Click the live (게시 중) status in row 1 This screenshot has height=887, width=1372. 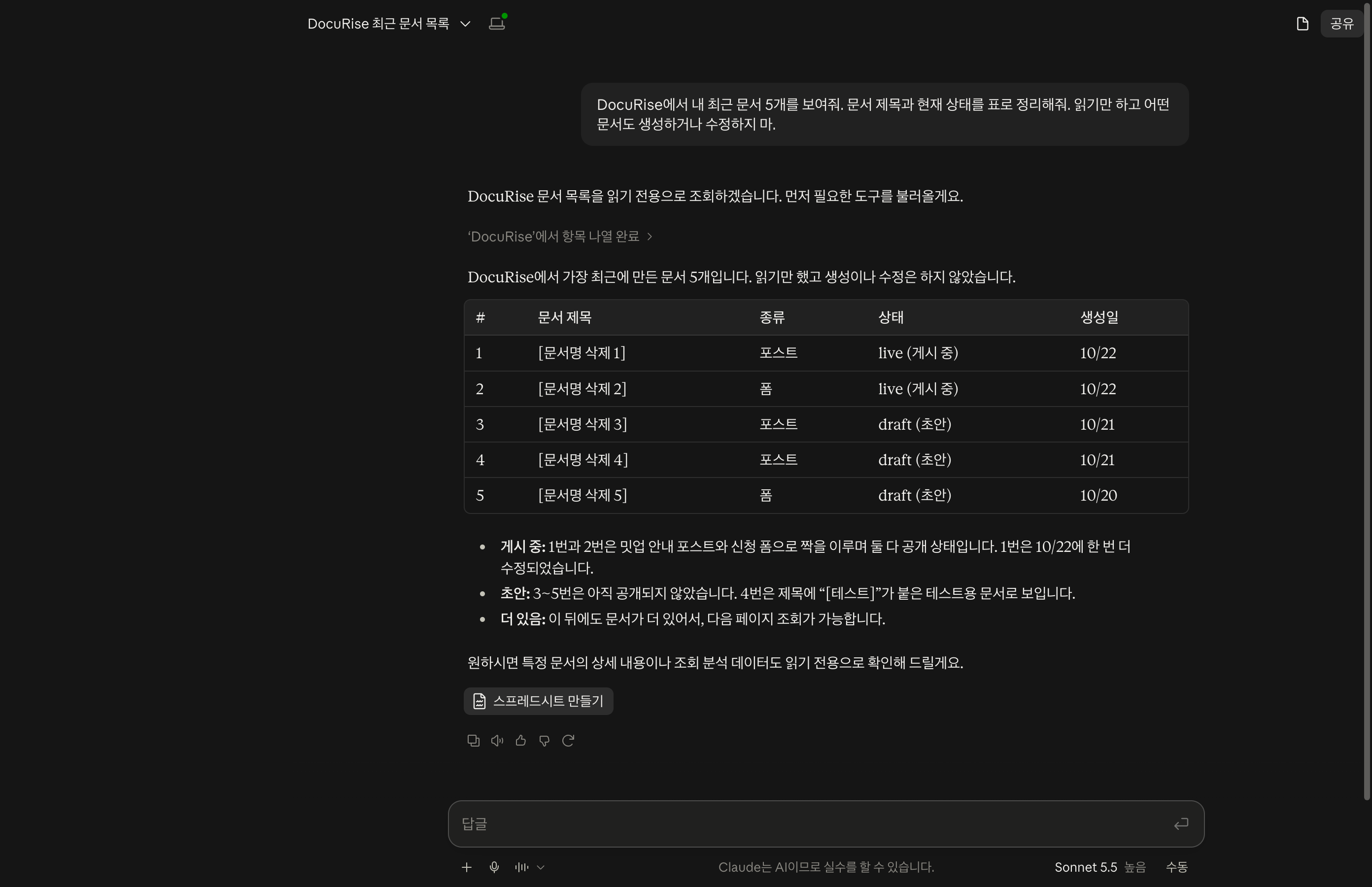pyautogui.click(x=918, y=353)
